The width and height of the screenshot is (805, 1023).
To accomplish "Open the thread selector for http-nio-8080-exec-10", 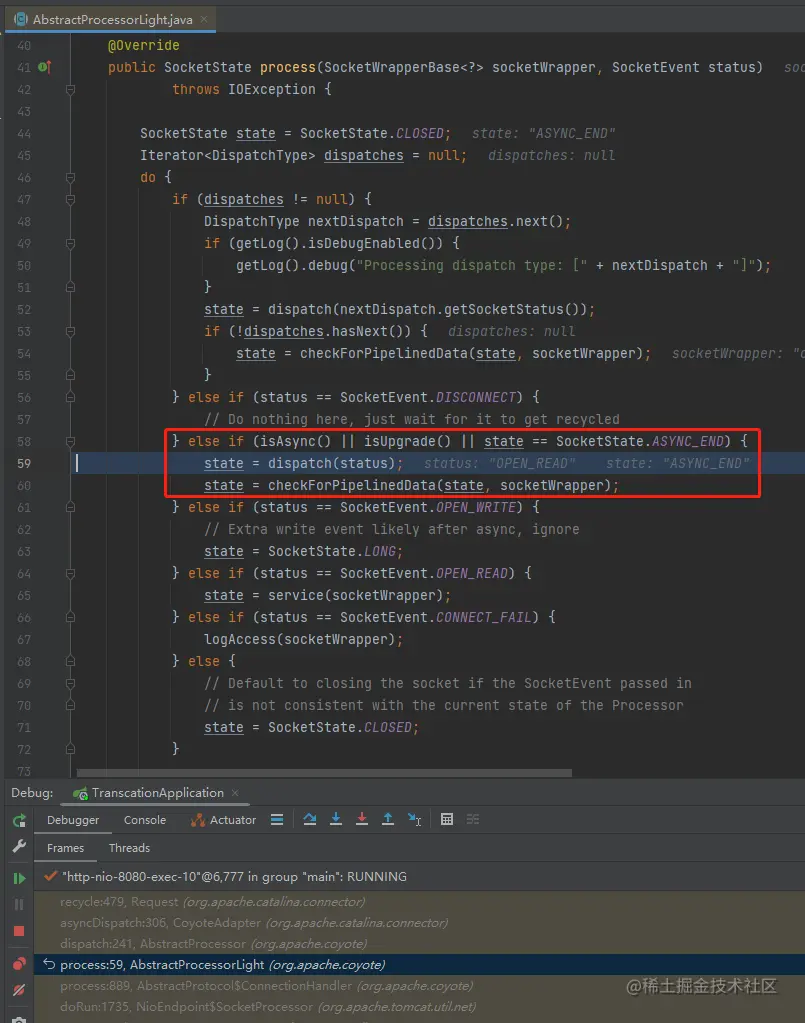I will pos(419,877).
